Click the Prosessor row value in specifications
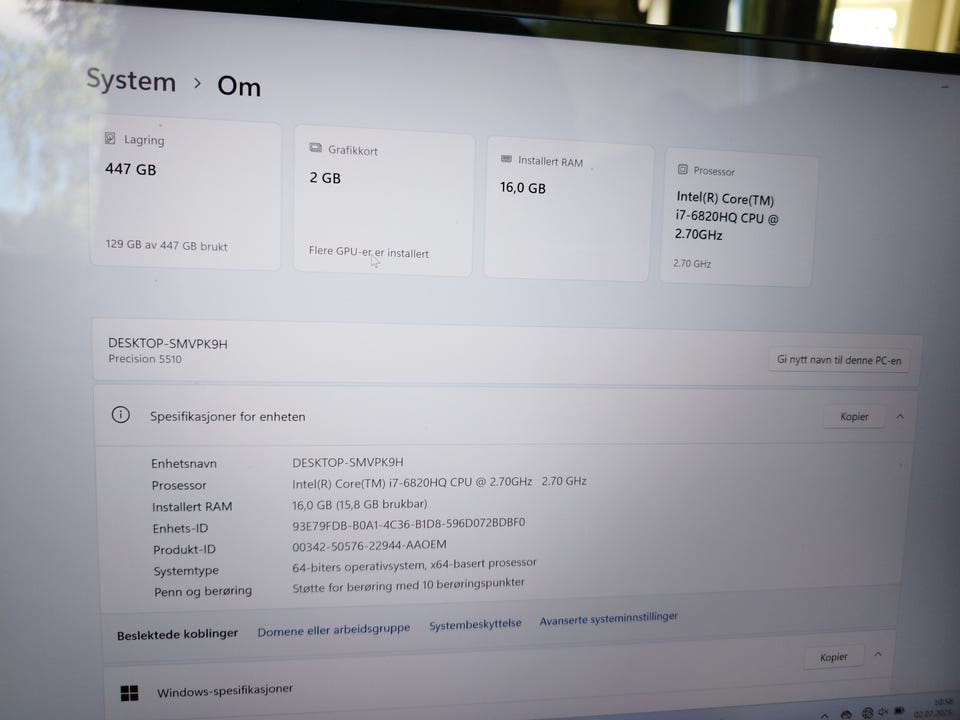The image size is (960, 720). point(439,482)
